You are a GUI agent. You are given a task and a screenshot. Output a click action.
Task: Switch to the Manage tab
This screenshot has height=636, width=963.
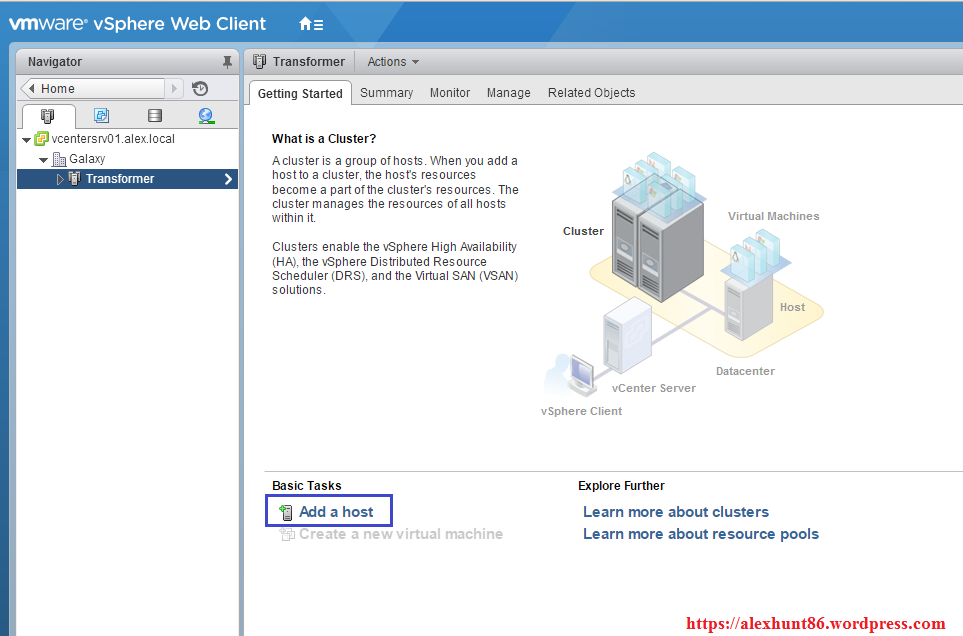tap(509, 93)
